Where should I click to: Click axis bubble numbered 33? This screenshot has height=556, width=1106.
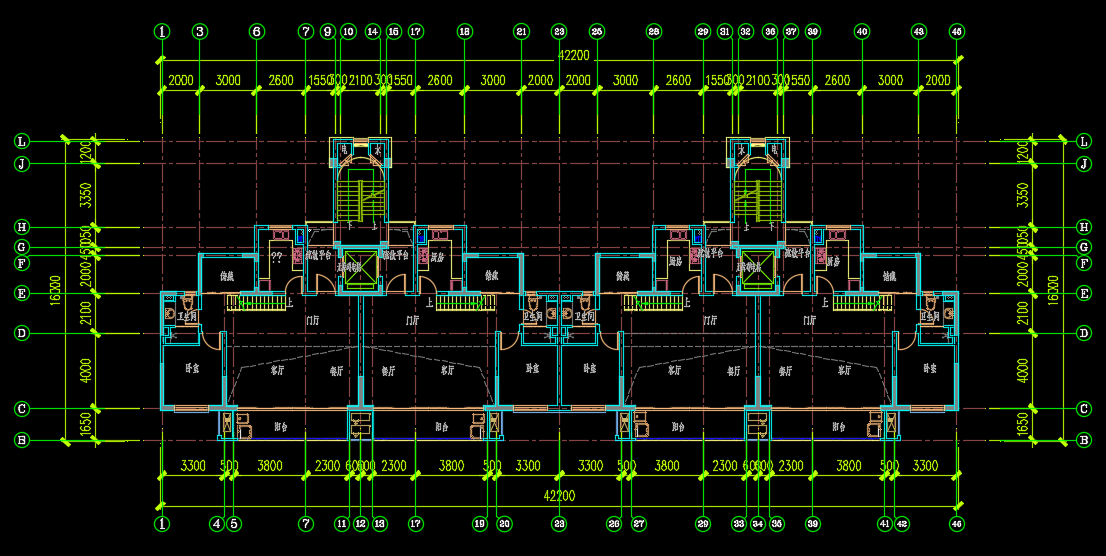pos(739,524)
